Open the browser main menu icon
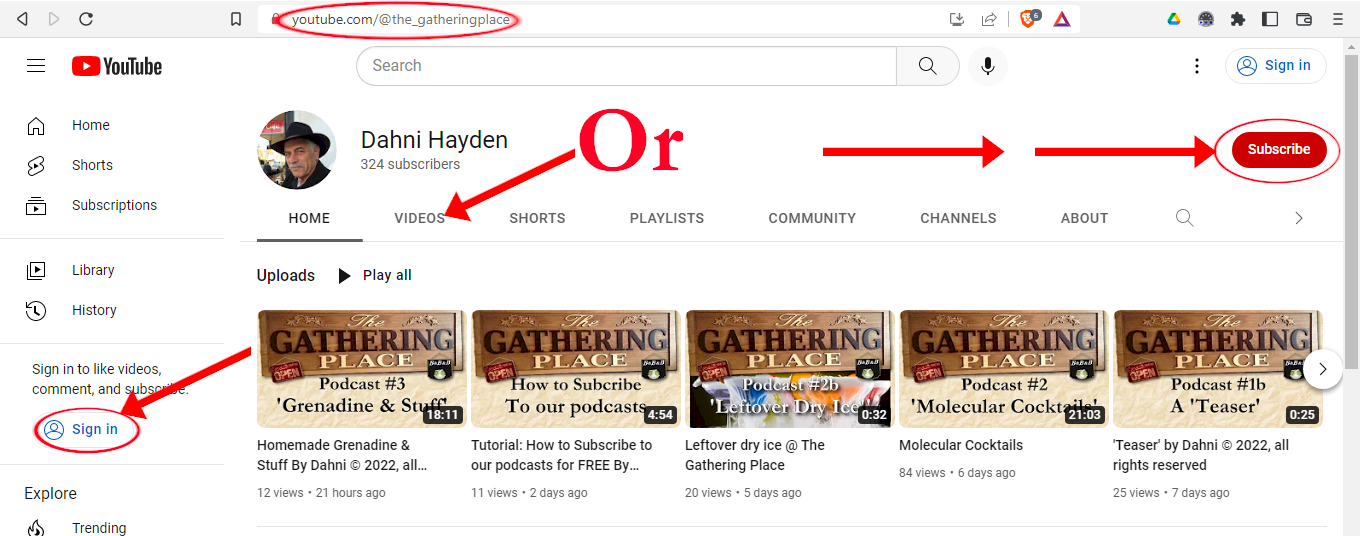 [1337, 19]
